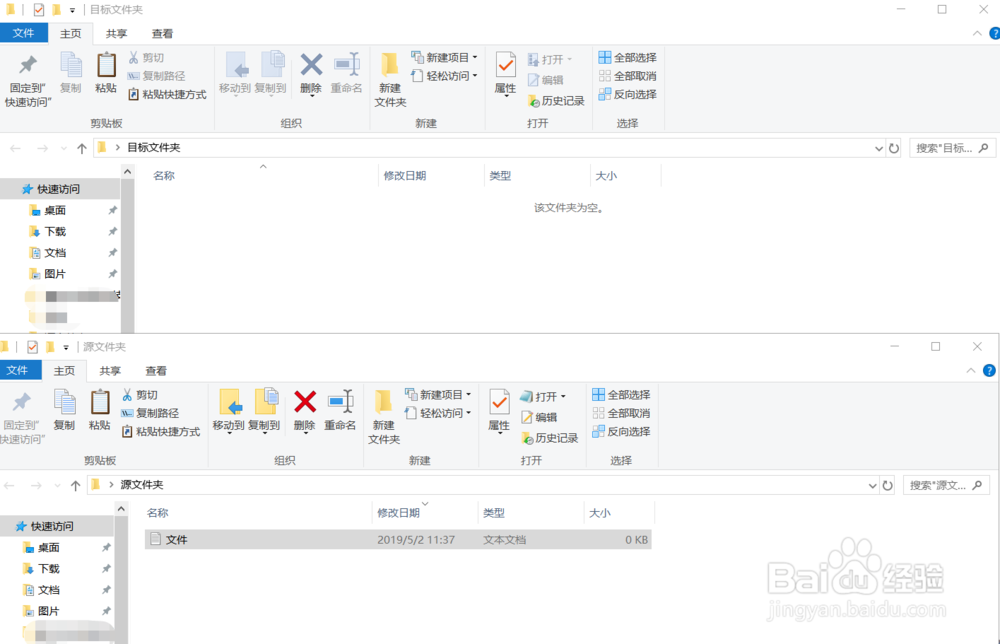Viewport: 1000px width, 644px height.
Task: Expand address history dropdown in 目标文件夹 window
Action: coord(879,148)
